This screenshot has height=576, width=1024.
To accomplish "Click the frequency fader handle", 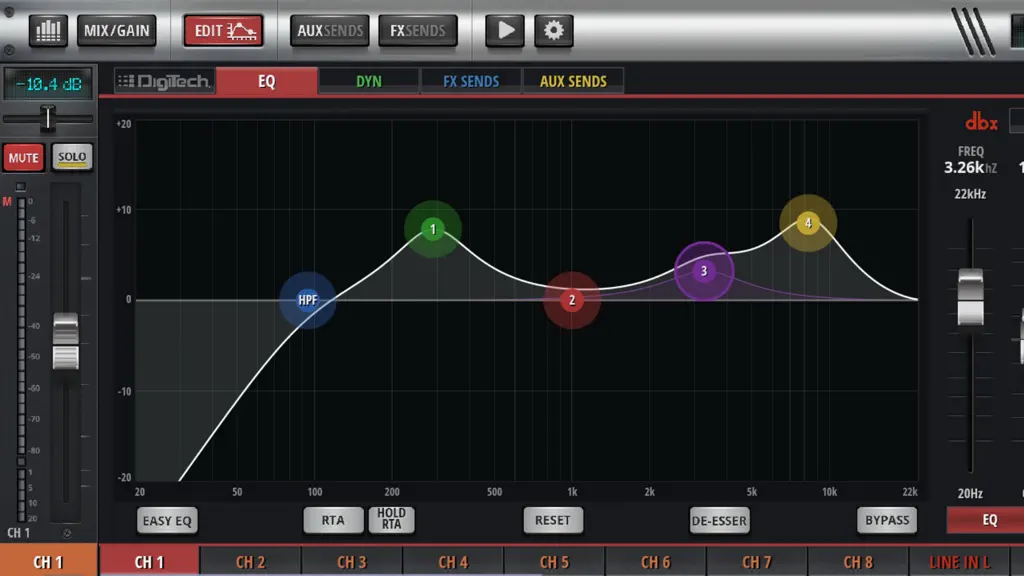I will click(x=970, y=297).
